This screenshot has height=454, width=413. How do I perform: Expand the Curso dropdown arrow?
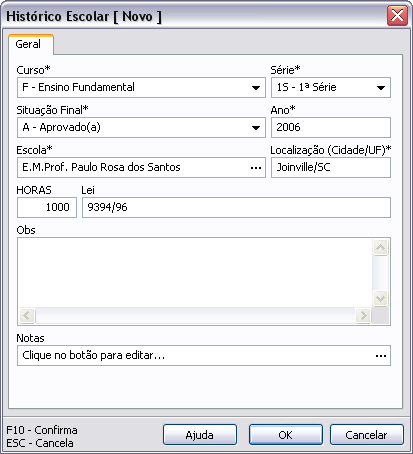click(x=256, y=88)
